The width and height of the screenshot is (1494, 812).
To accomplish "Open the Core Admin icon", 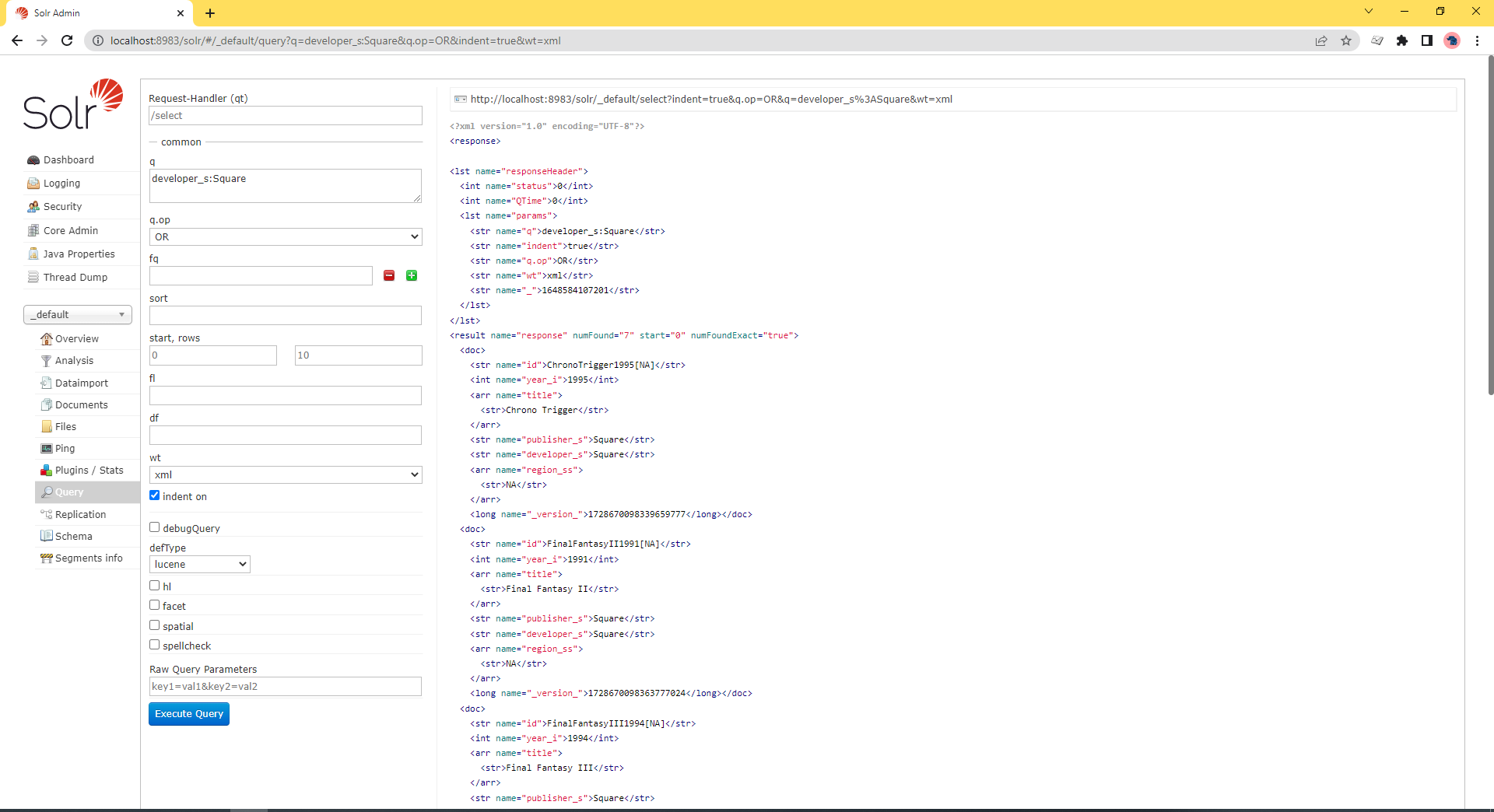I will (x=33, y=231).
